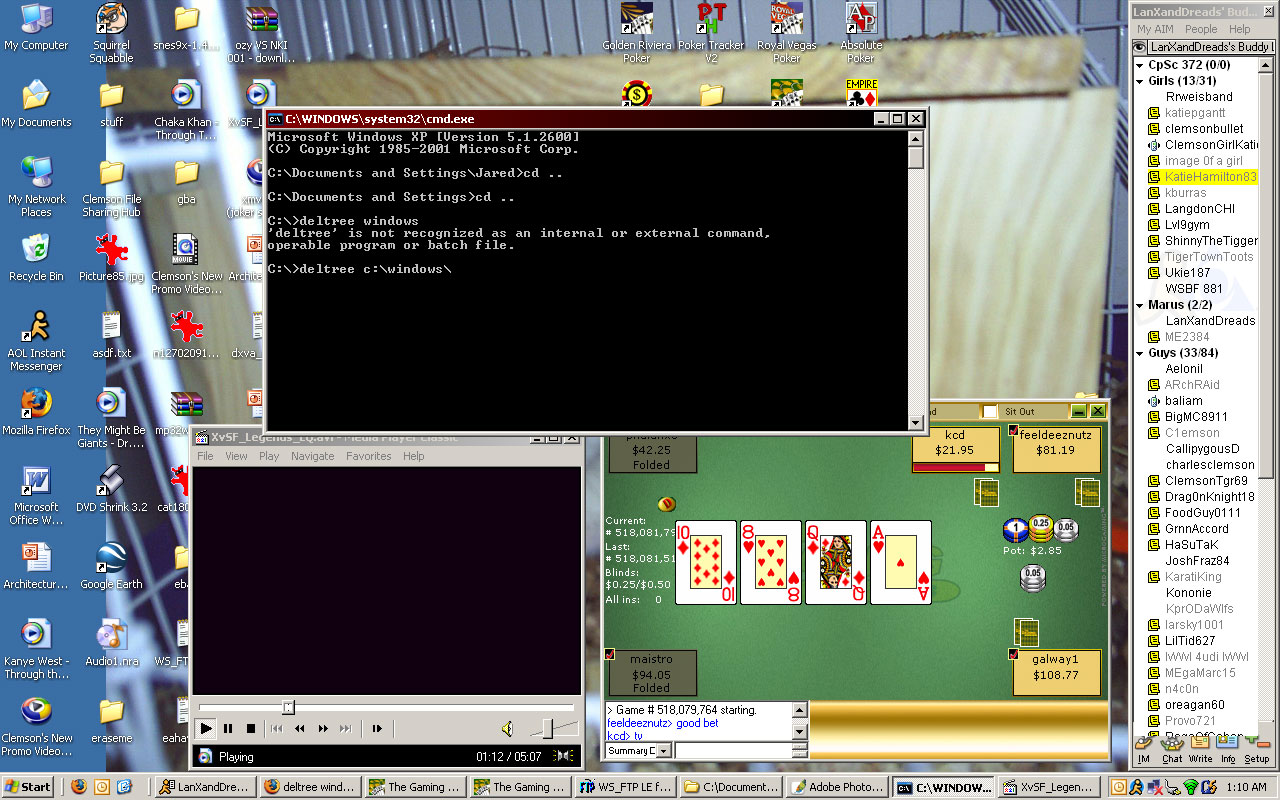
Task: Open Recycle Bin desktop icon
Action: pos(36,258)
